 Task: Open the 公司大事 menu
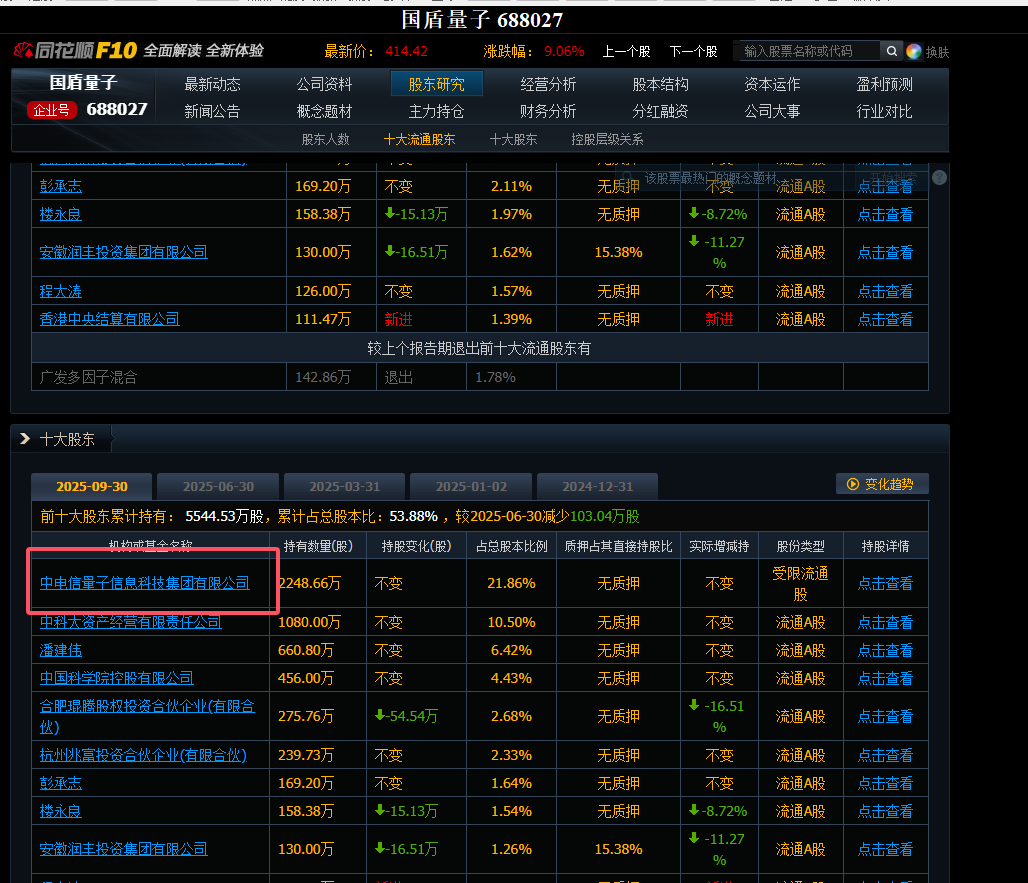(772, 111)
